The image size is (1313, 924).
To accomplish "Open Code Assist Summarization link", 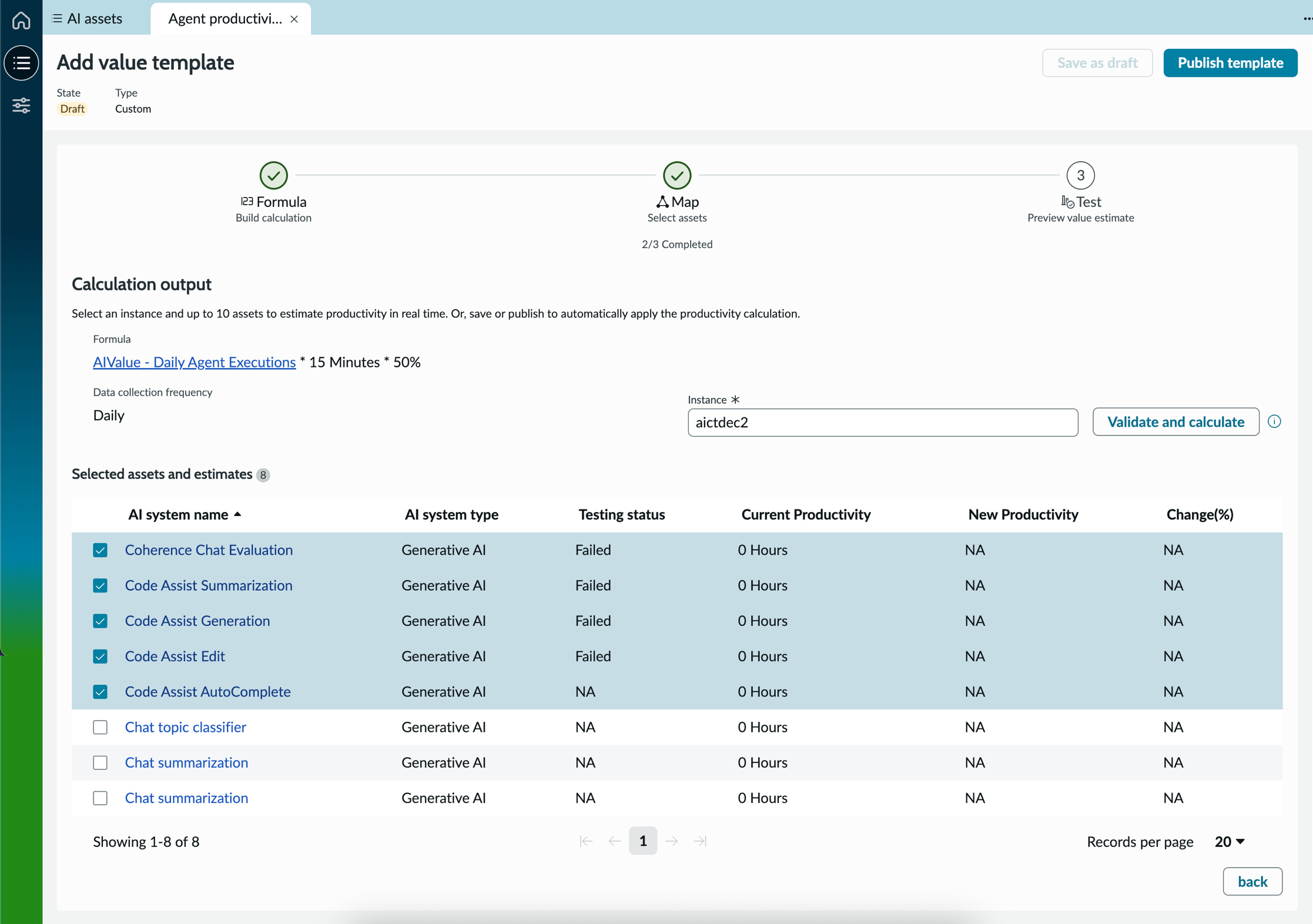I will point(209,585).
